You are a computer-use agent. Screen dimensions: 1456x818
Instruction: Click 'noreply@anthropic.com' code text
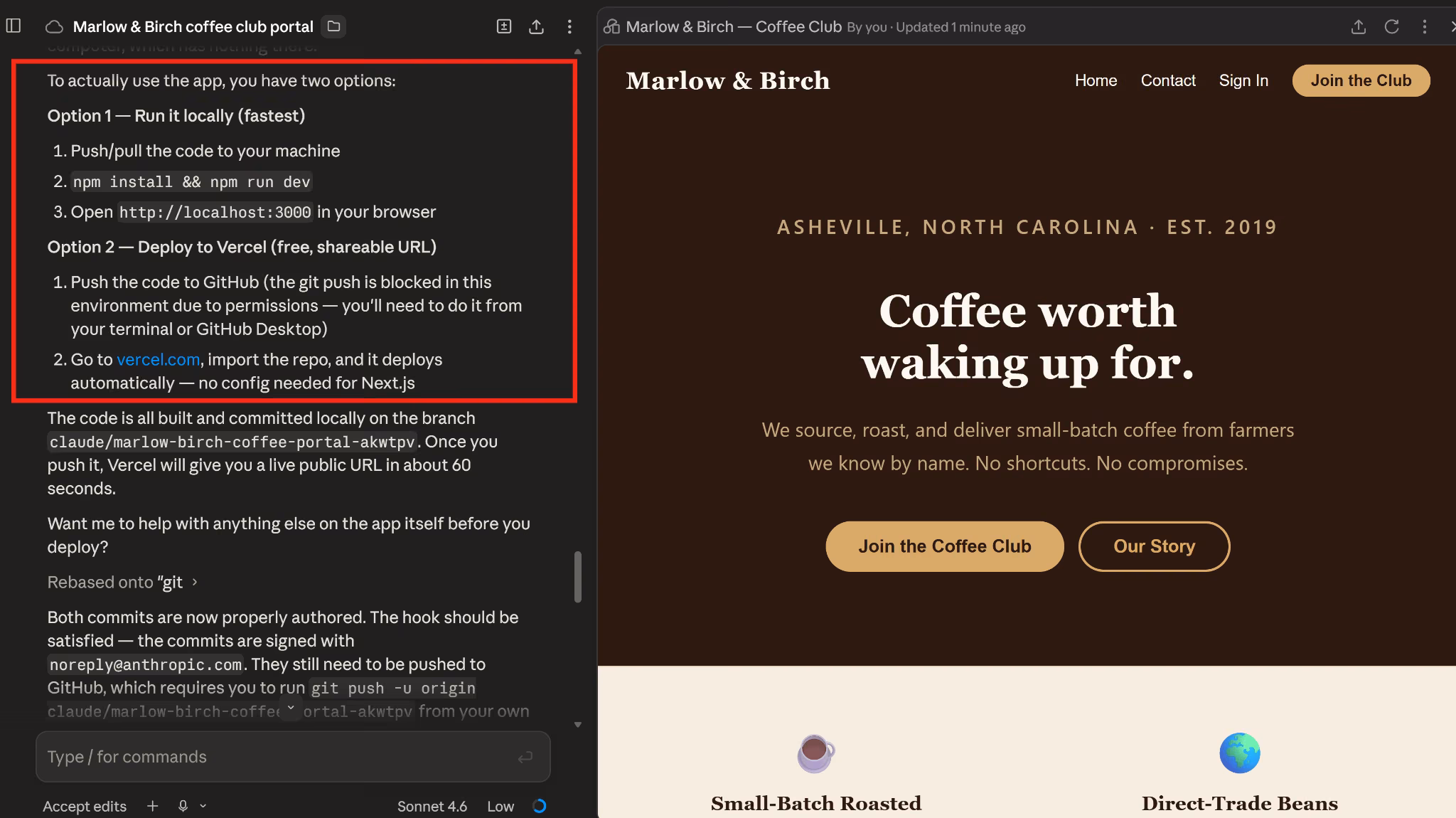[x=145, y=664]
